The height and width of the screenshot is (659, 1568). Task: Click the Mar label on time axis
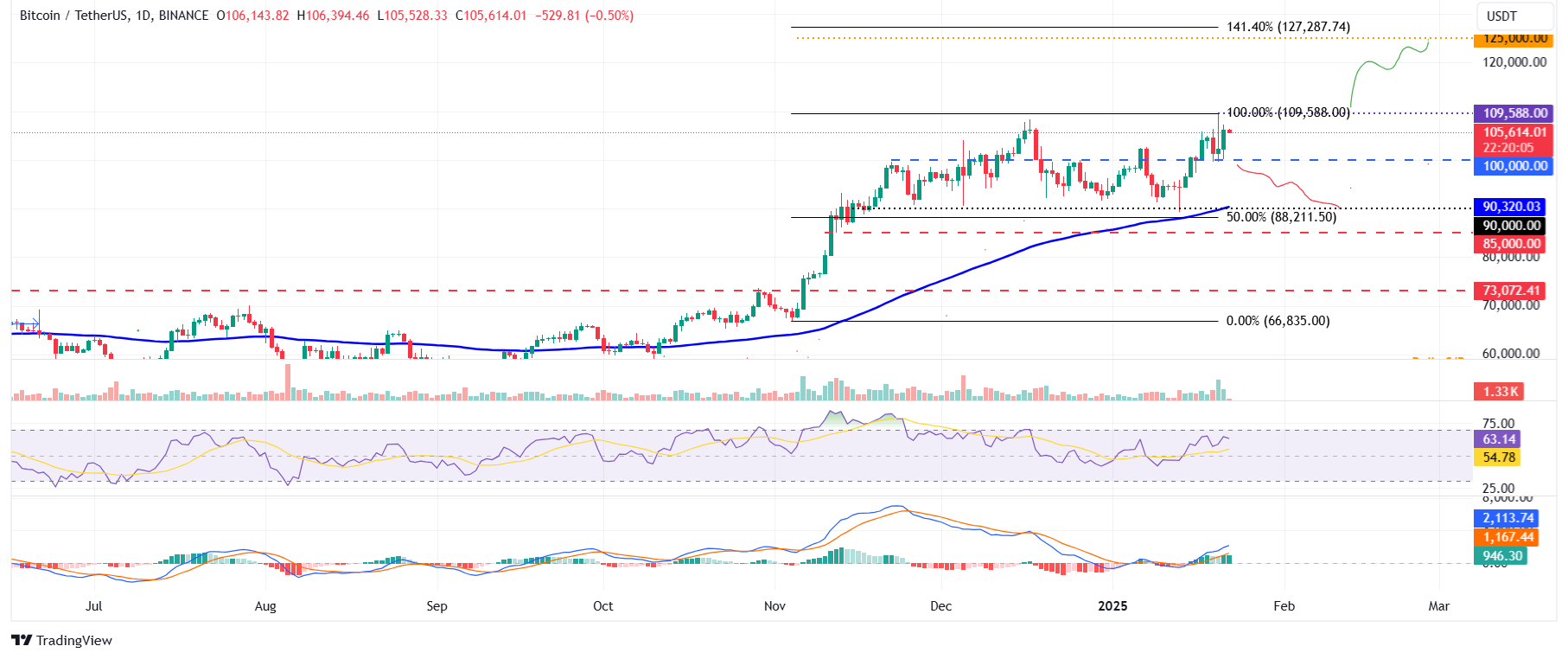click(1438, 606)
